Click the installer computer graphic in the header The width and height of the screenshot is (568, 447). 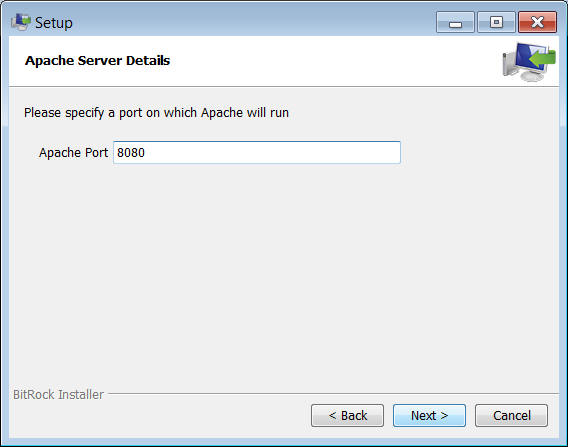point(529,62)
